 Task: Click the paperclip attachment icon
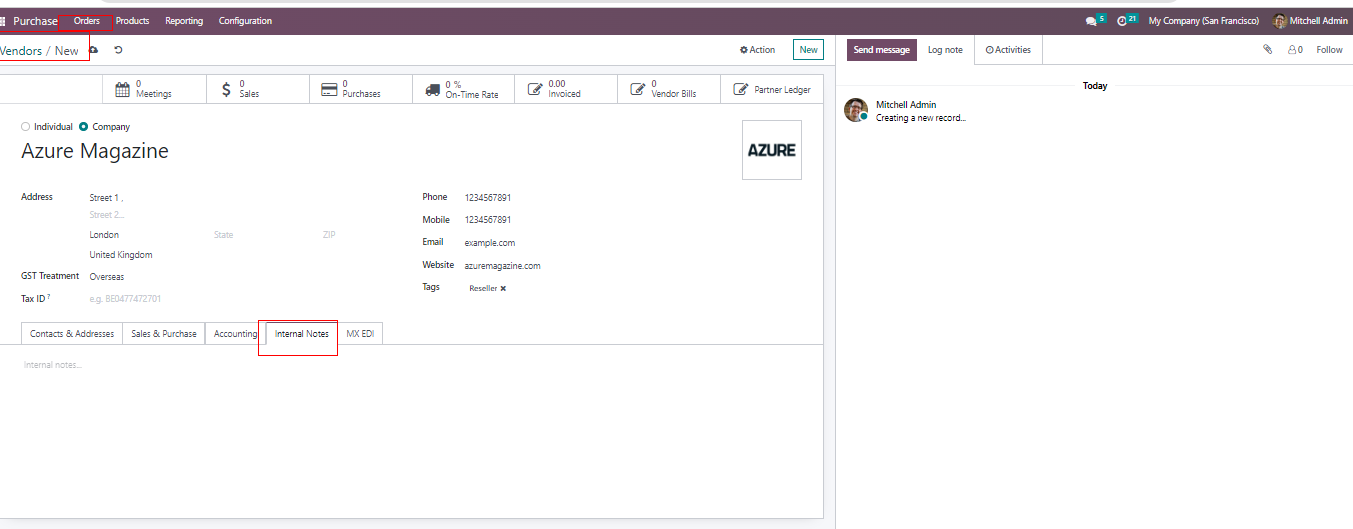point(1267,50)
